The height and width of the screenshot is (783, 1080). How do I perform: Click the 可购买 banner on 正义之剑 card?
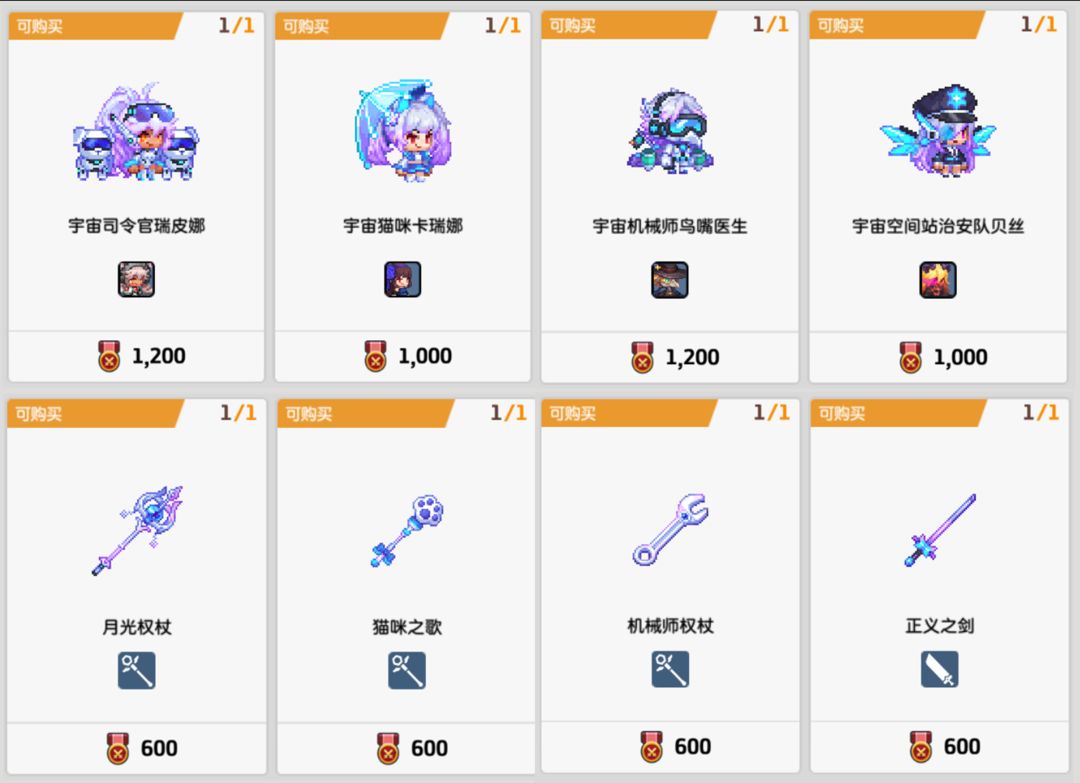(897, 413)
